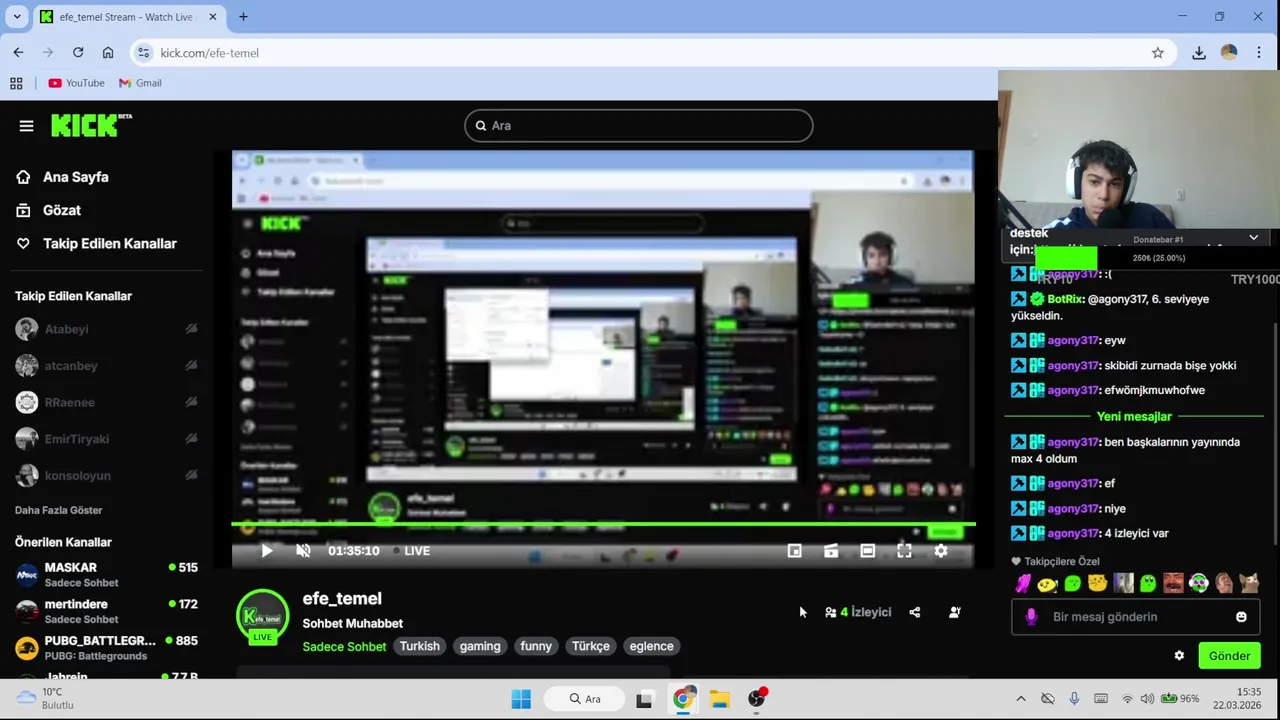
Task: Unmute the stream audio
Action: pyautogui.click(x=303, y=551)
